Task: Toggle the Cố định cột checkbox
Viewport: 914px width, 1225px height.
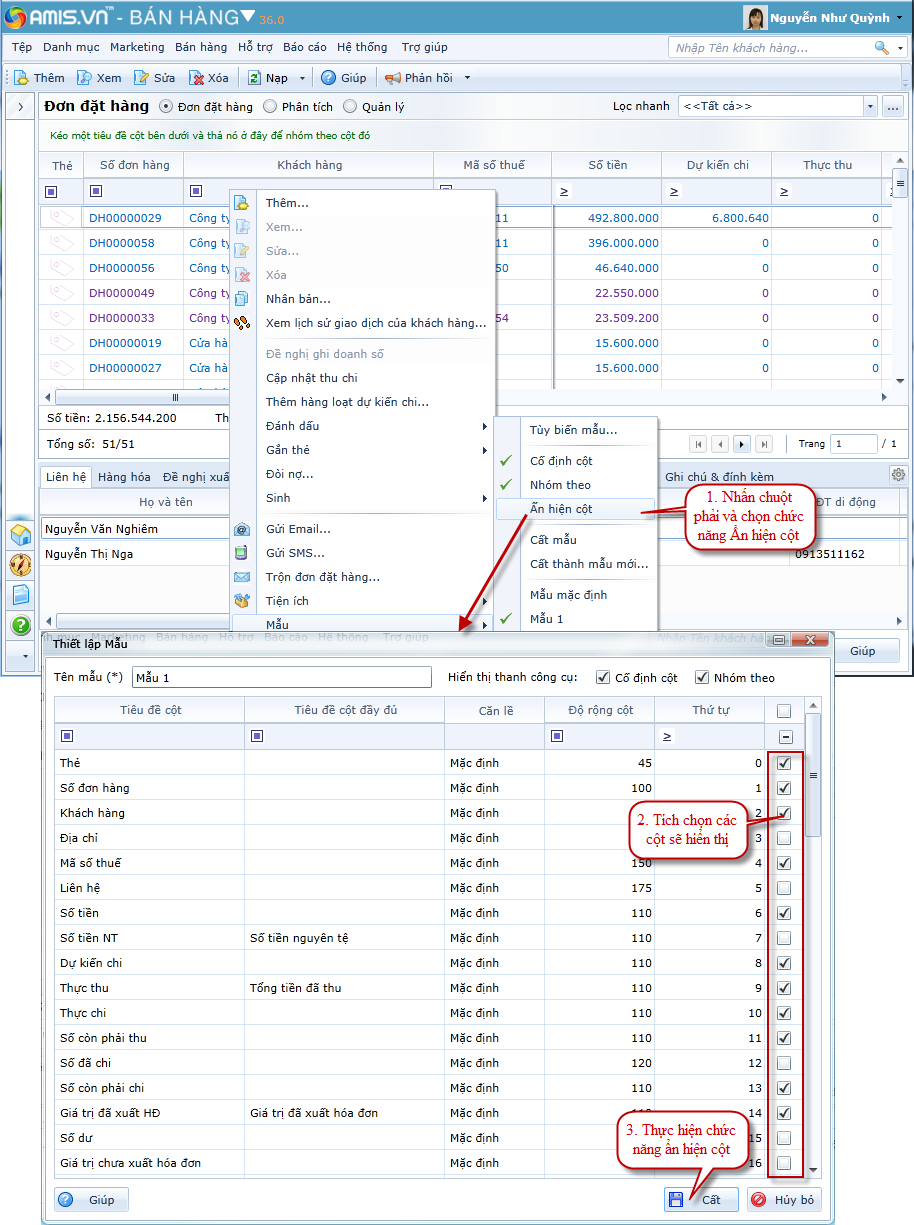Action: pos(602,677)
